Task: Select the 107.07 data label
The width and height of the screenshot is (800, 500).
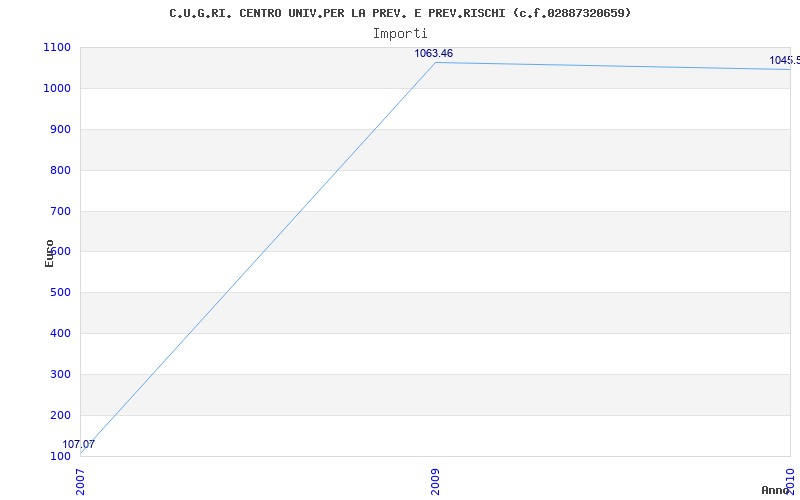Action: 79,444
